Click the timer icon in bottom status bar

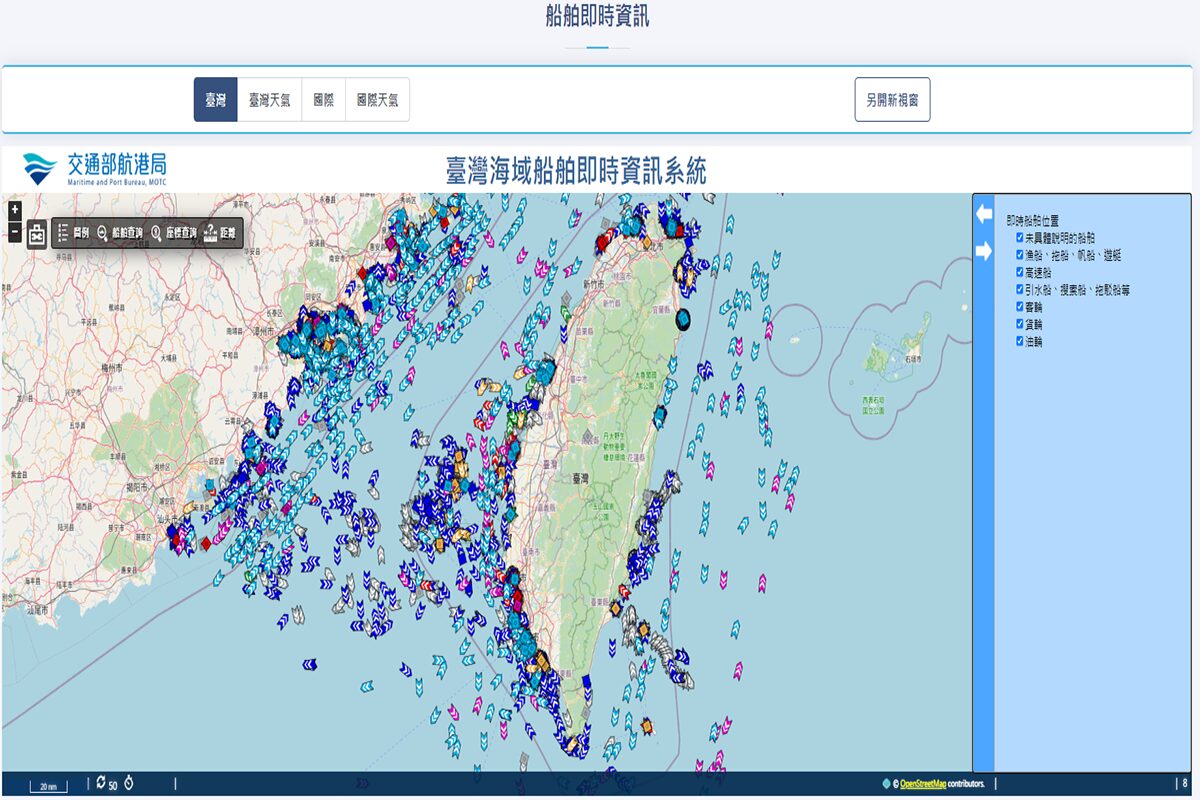pos(129,783)
